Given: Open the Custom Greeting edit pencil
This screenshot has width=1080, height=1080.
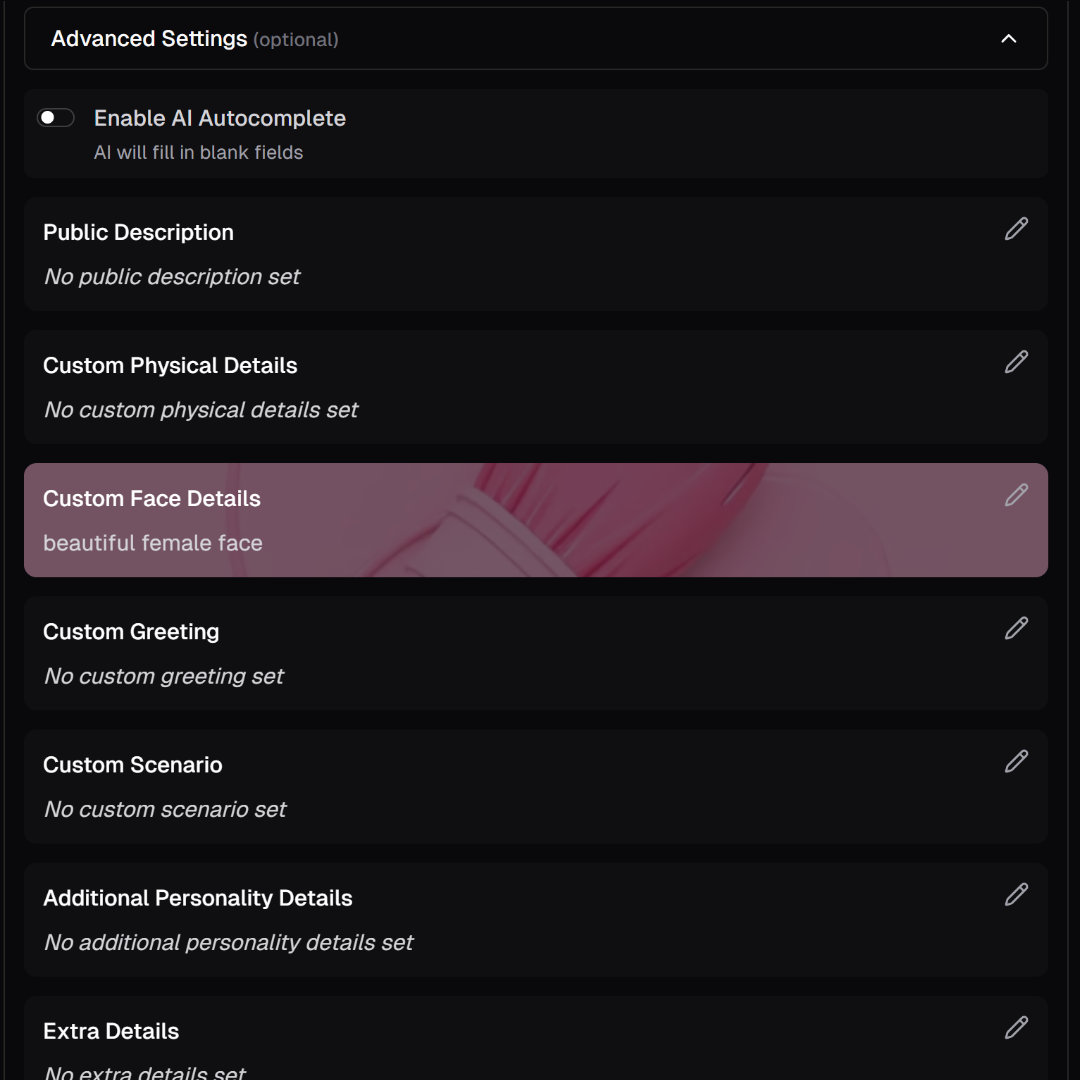Looking at the screenshot, I should coord(1016,627).
